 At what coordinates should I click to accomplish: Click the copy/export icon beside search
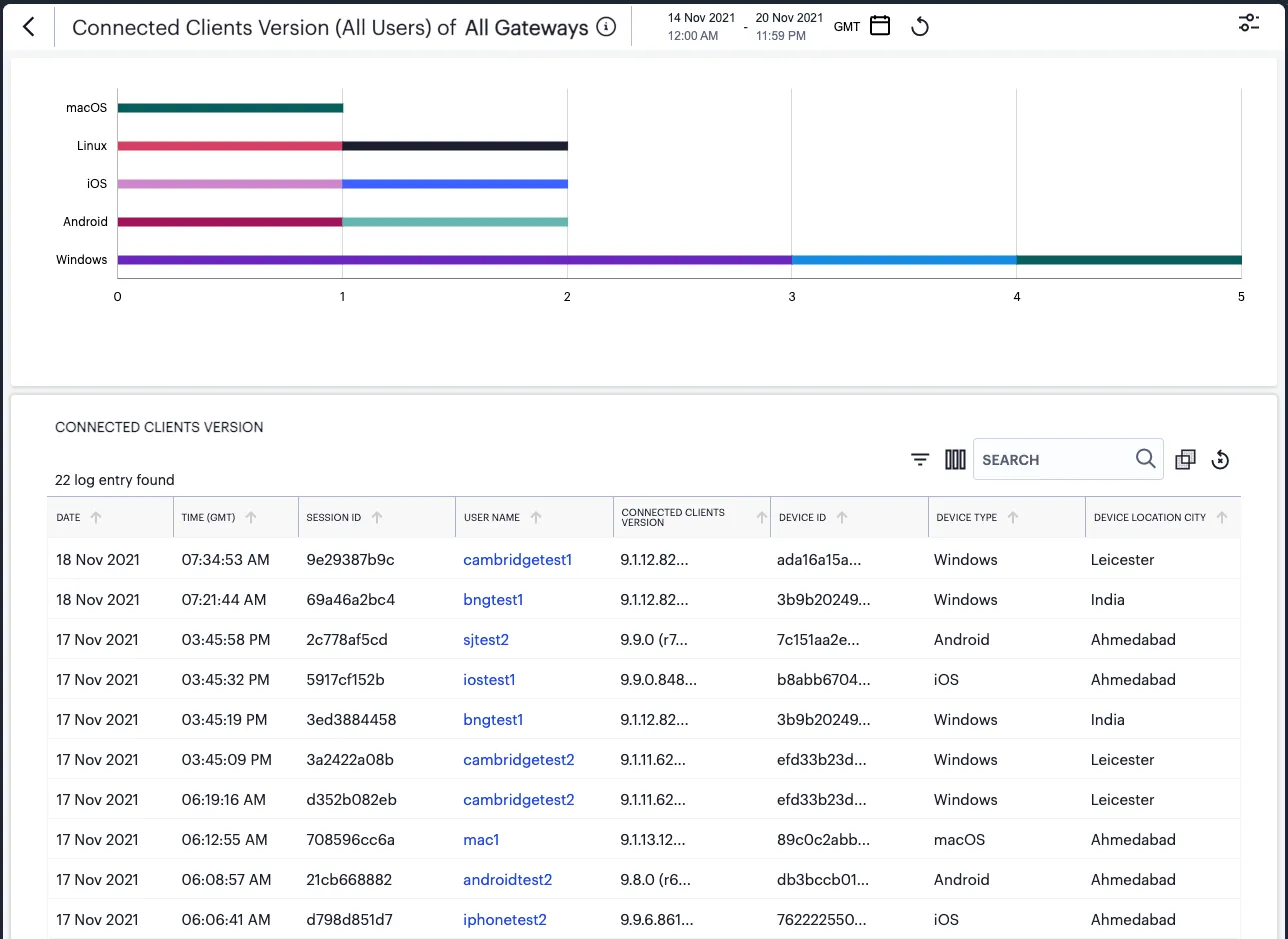pos(1186,459)
